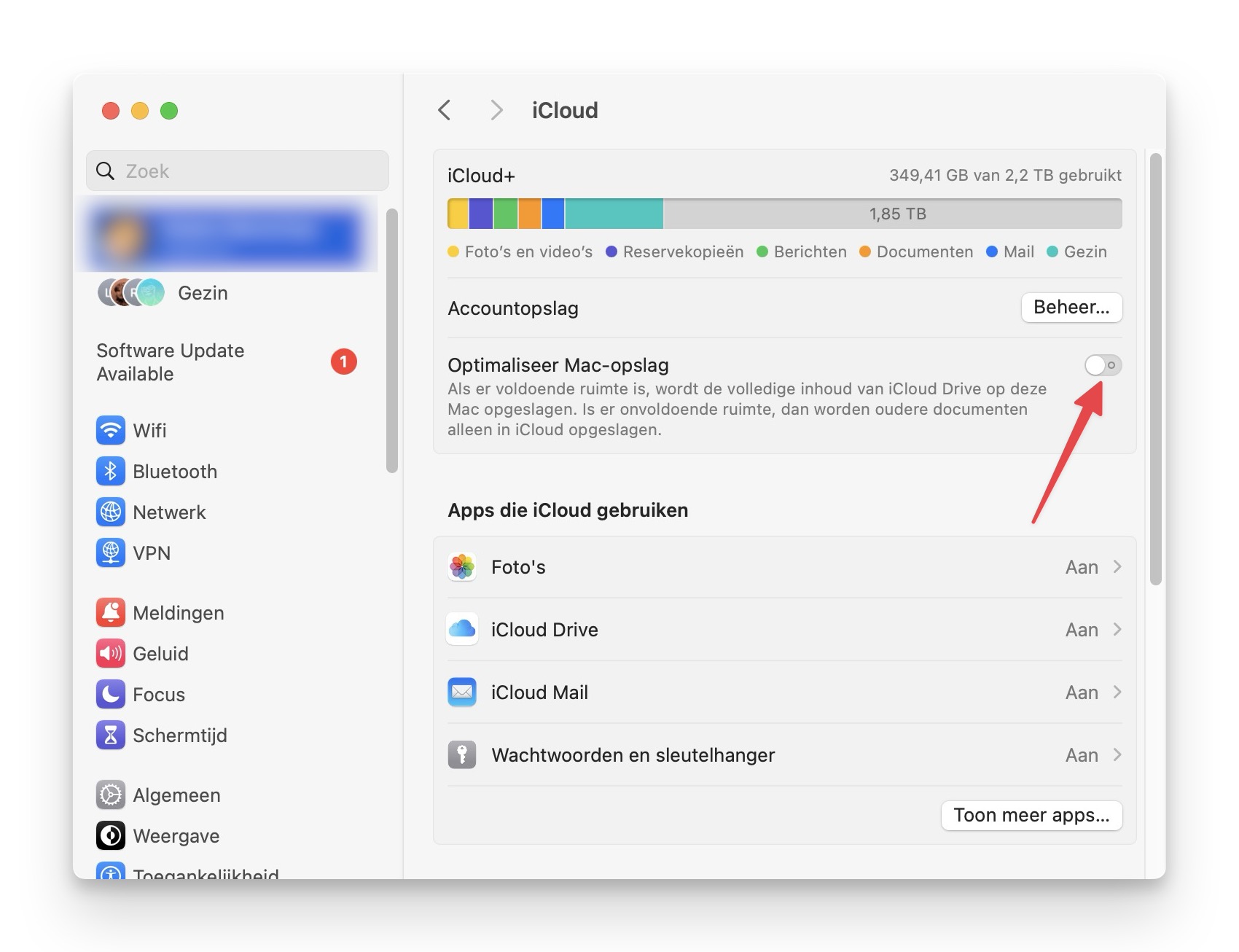The width and height of the screenshot is (1239, 952).
Task: Click teal Gezin storage bar segment
Action: pos(614,214)
